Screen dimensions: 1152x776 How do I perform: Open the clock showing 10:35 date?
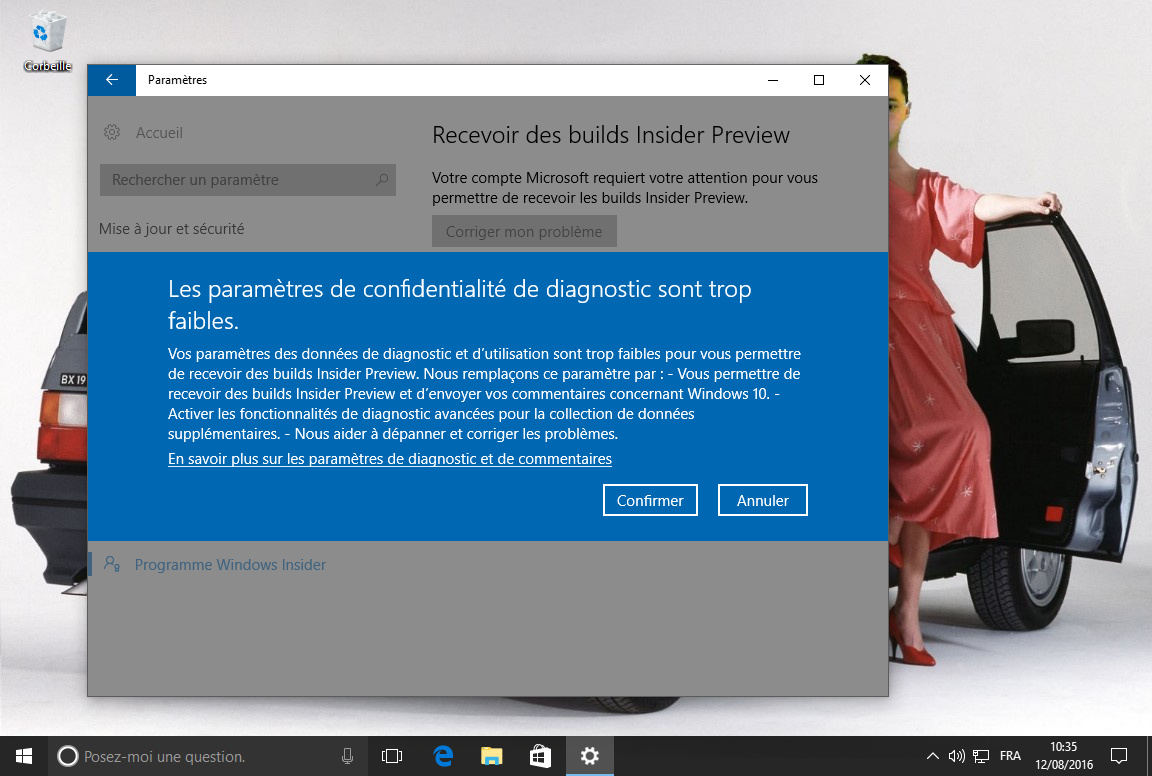coord(1064,756)
